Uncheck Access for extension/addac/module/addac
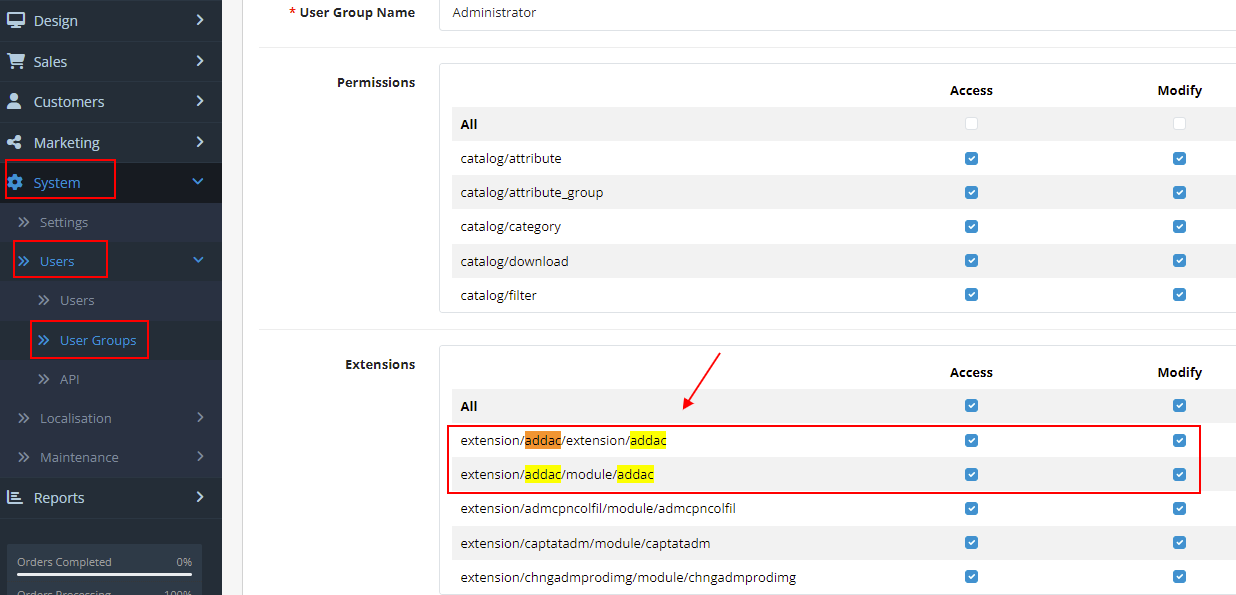Image resolution: width=1236 pixels, height=595 pixels. (971, 474)
